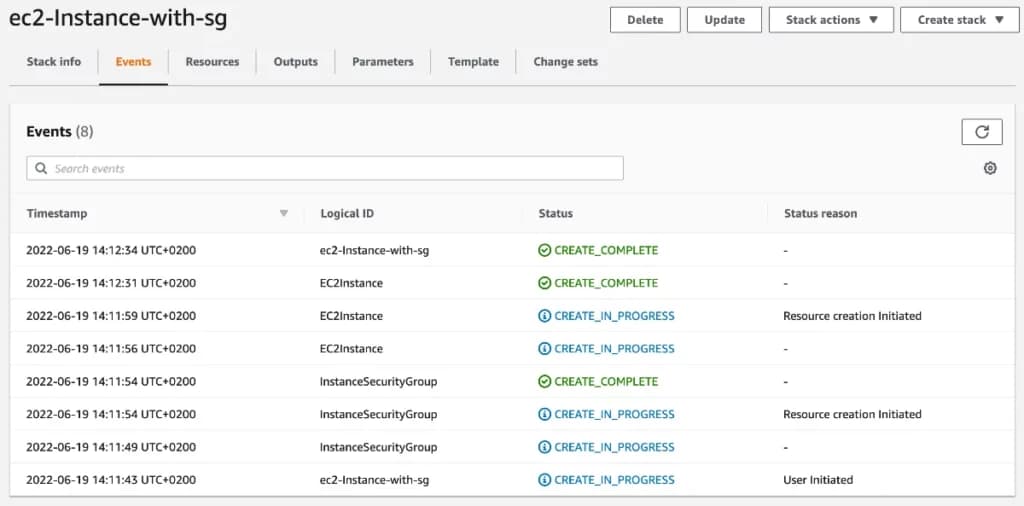Viewport: 1024px width, 506px height.
Task: Sort by Timestamp using the arrow
Action: tap(284, 213)
